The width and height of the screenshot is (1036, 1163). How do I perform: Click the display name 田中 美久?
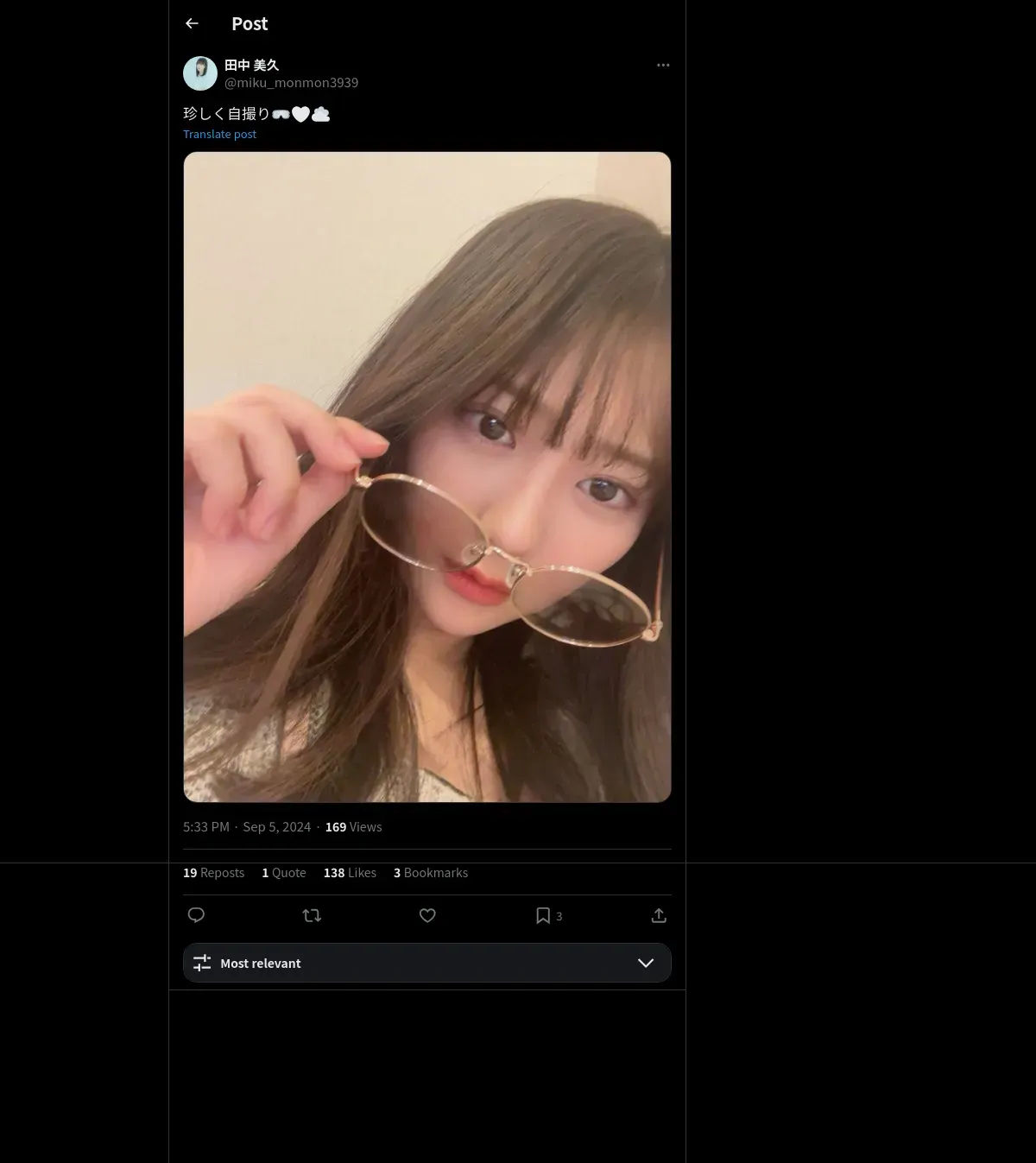251,65
